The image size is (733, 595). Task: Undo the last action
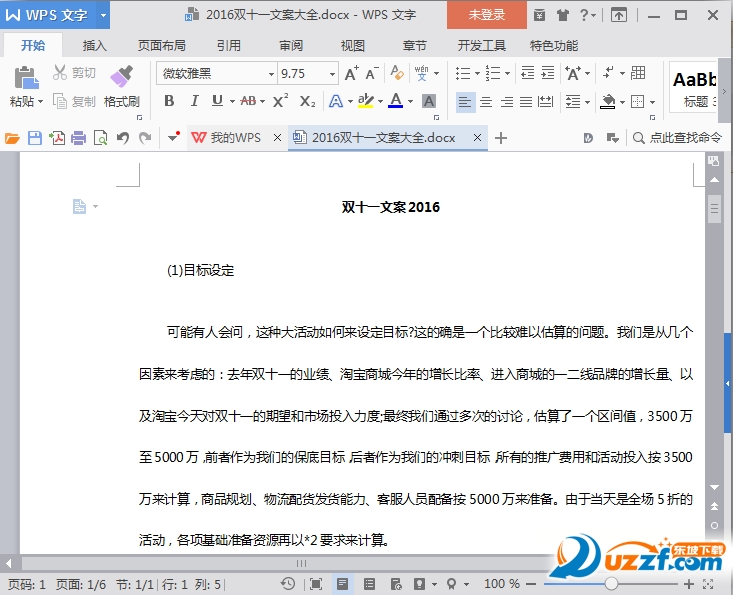click(x=123, y=138)
